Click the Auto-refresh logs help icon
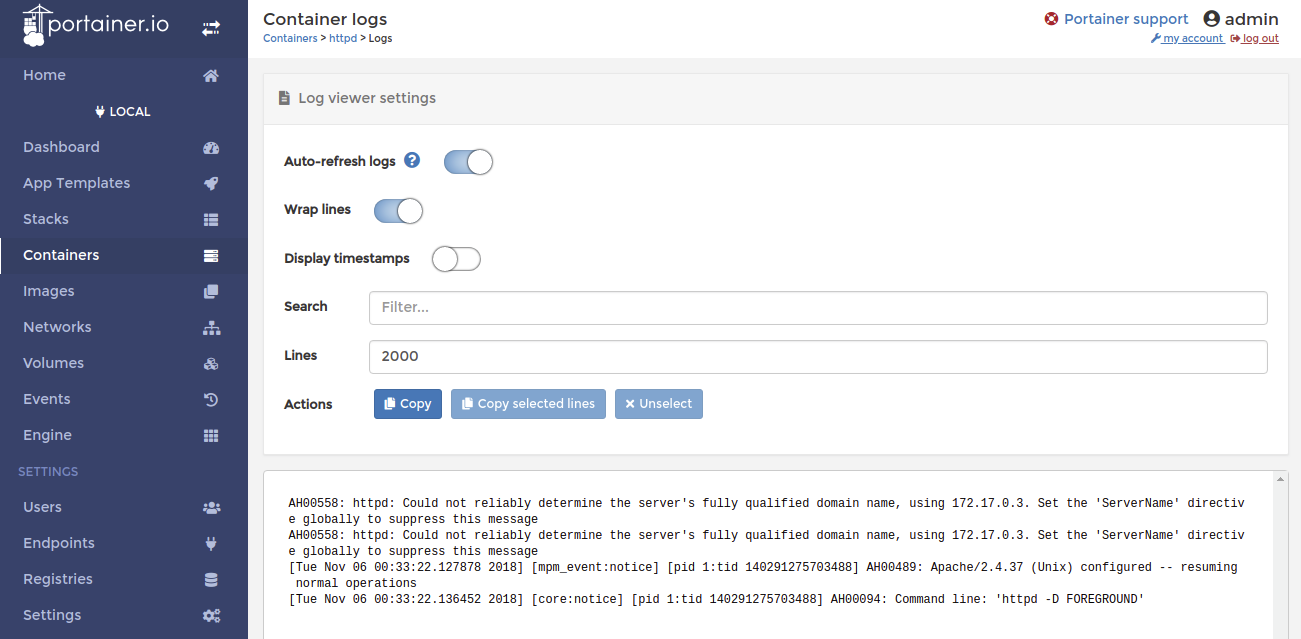Viewport: 1301px width, 639px height. coord(412,161)
